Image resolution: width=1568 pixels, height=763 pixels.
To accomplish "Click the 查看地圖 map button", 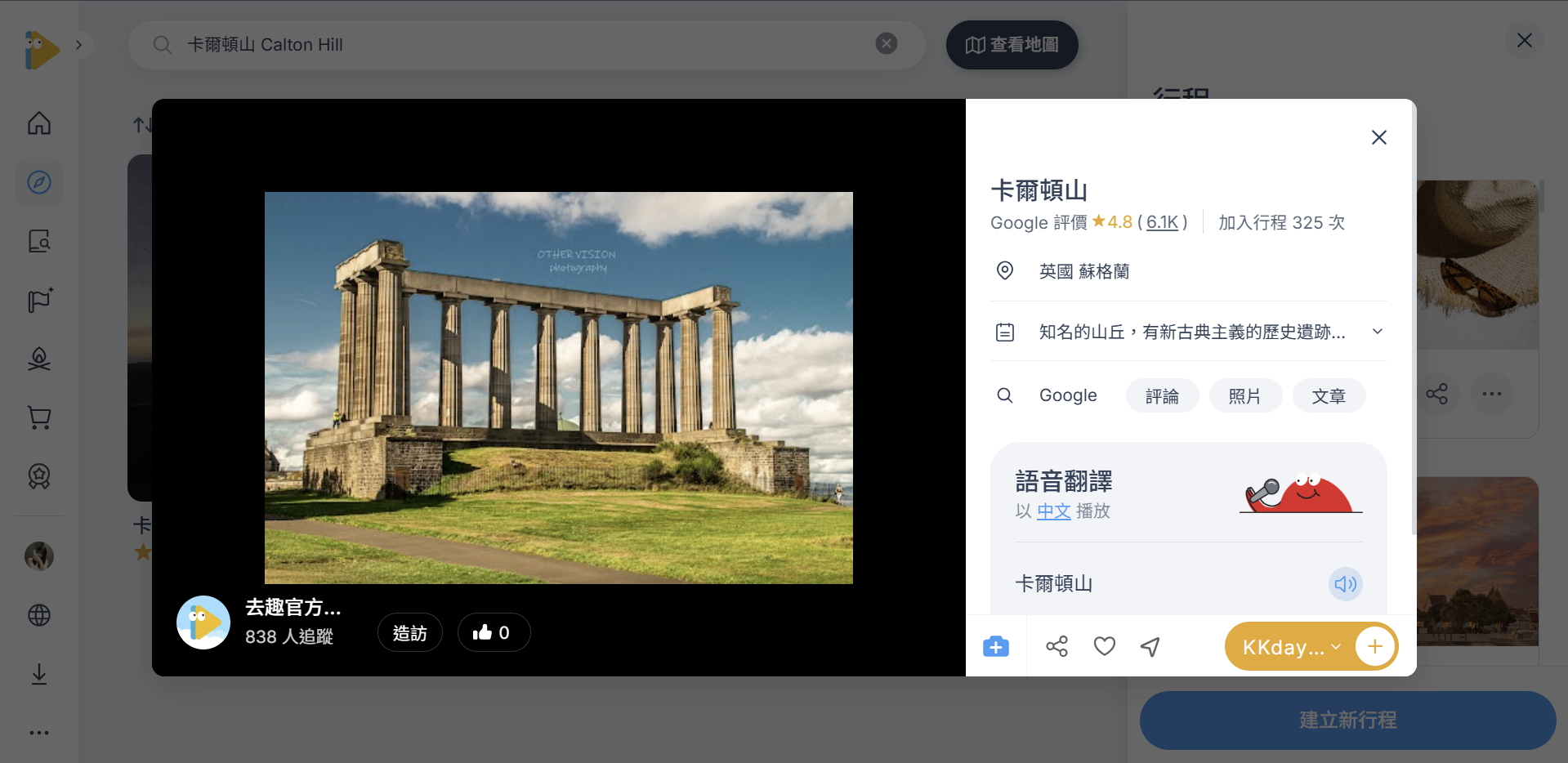I will (x=1012, y=45).
